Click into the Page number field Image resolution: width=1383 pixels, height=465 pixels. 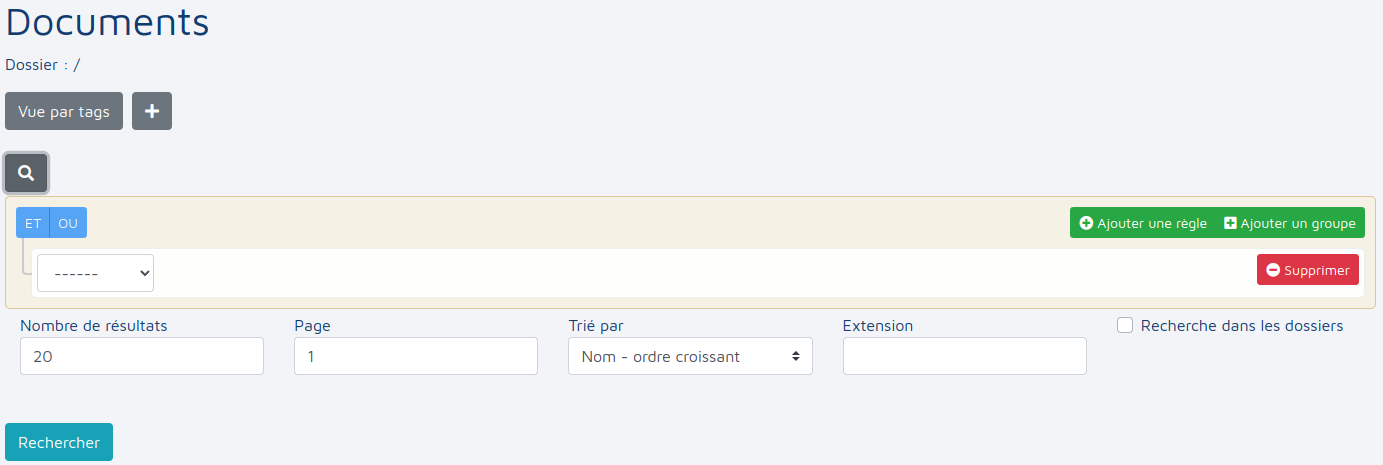click(x=415, y=356)
